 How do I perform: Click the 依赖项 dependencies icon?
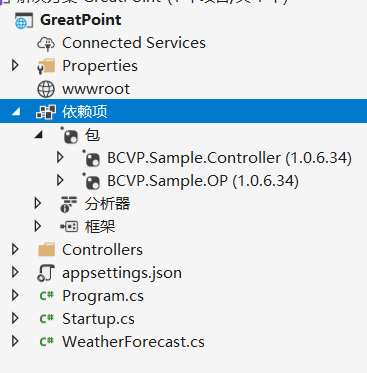[x=46, y=112]
